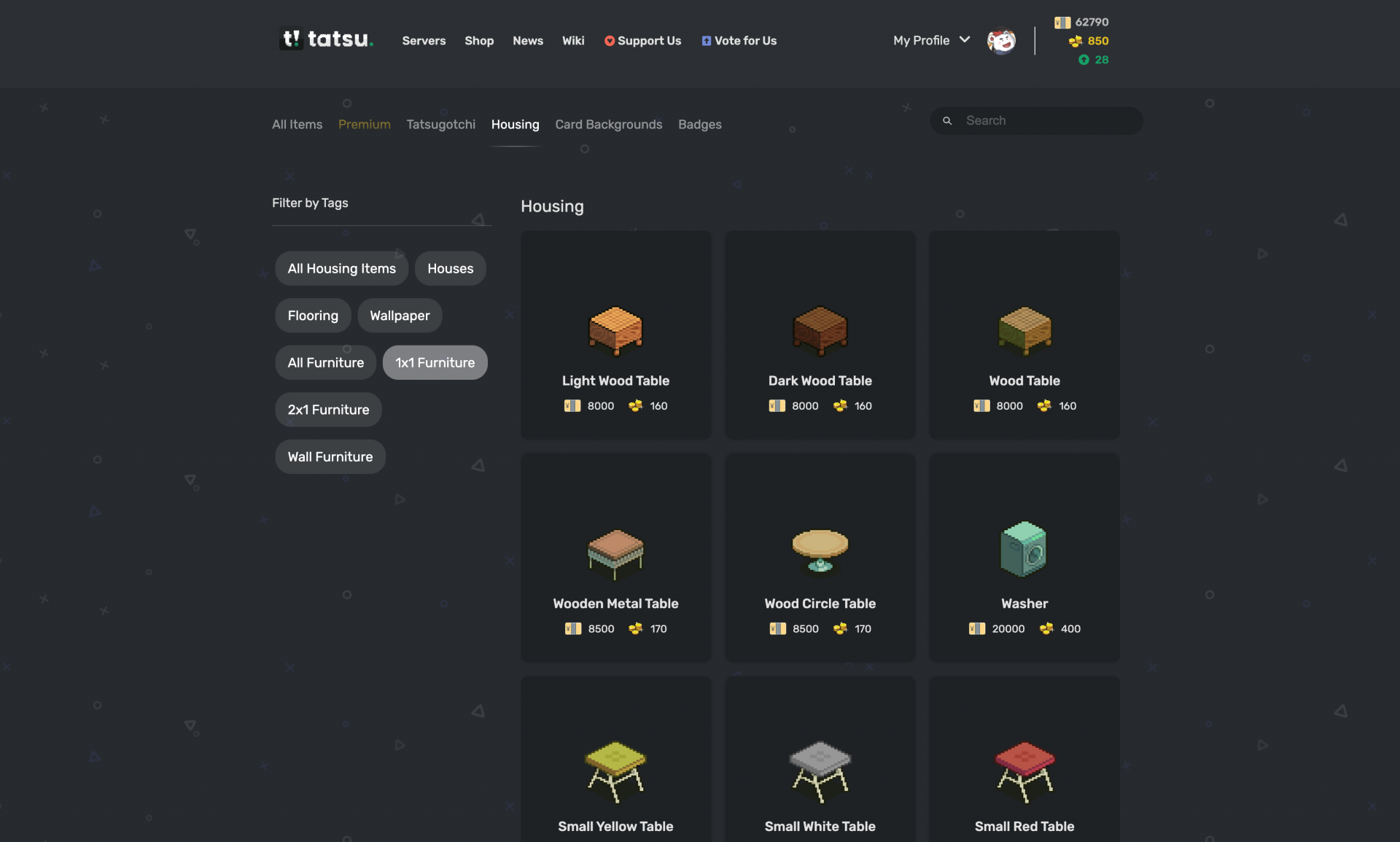Open the Washer item thumbnail

pyautogui.click(x=1024, y=549)
